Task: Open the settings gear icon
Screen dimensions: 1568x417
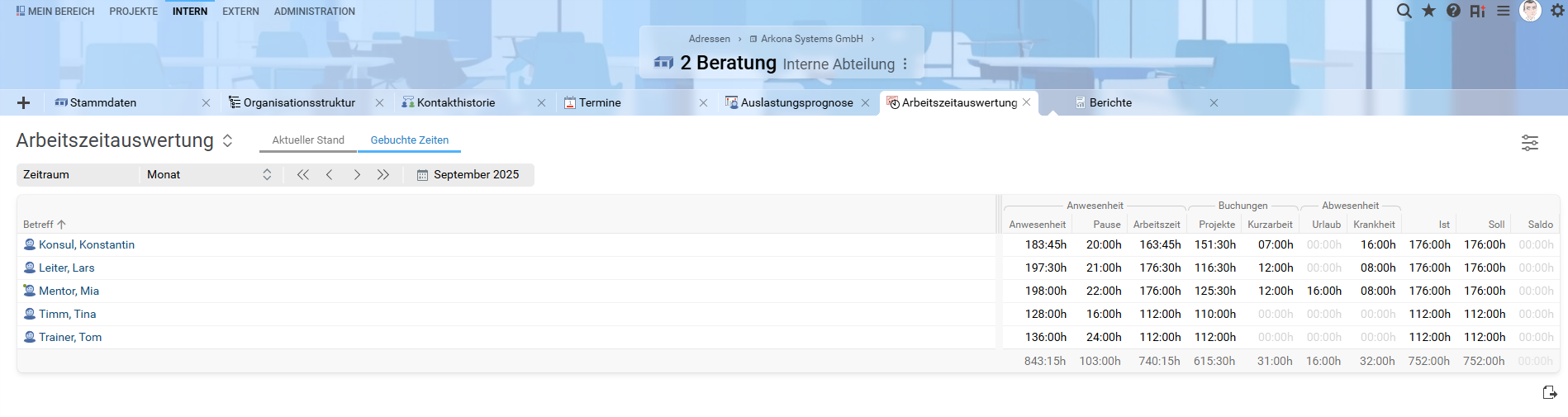Action: 1557,11
